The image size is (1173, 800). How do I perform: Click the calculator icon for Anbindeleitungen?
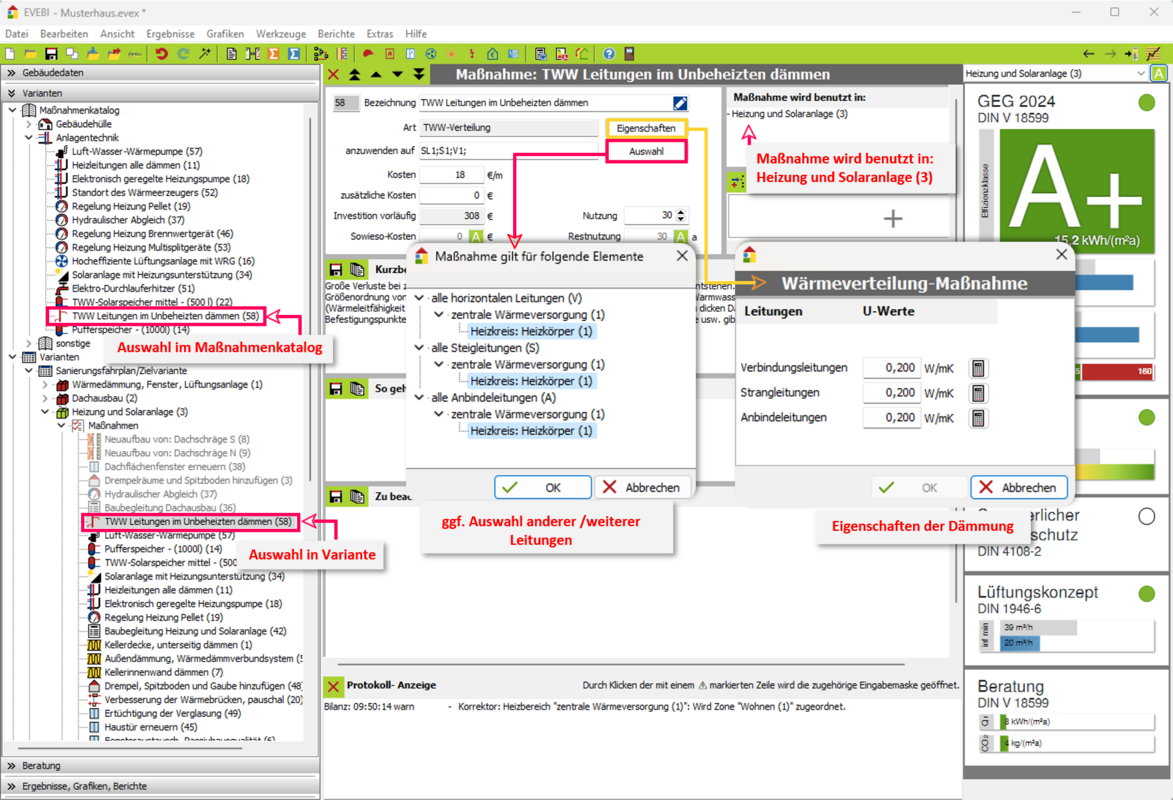[x=978, y=418]
